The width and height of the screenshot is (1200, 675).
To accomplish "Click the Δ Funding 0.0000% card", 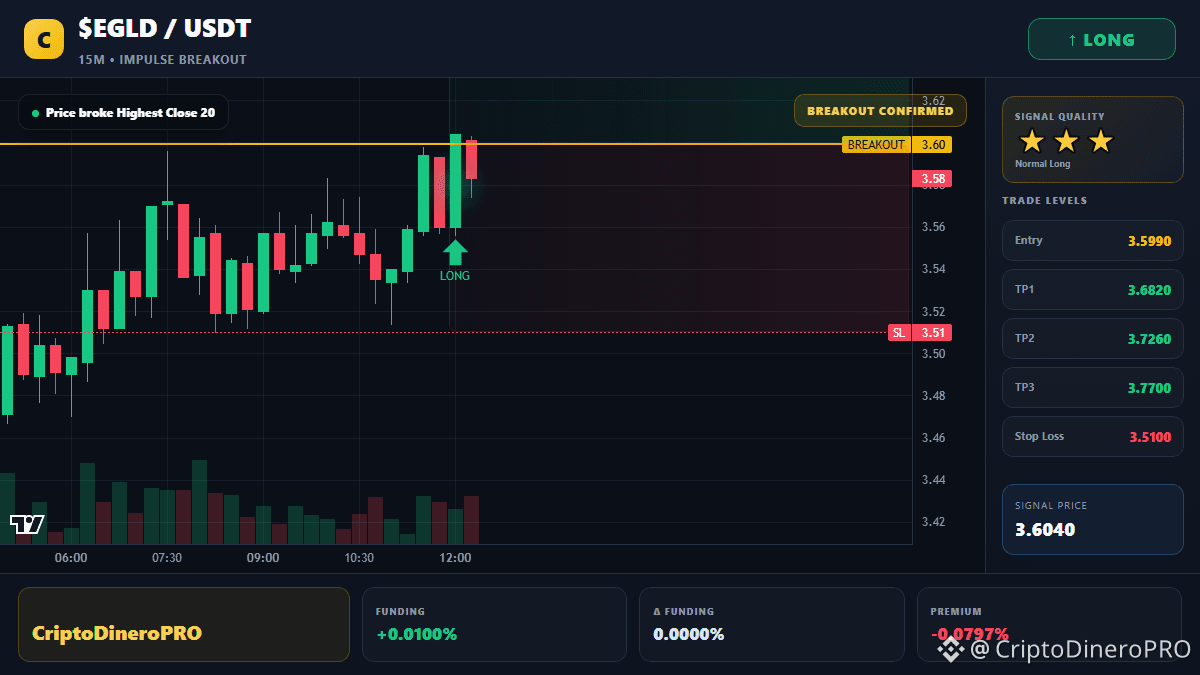I will pos(771,624).
